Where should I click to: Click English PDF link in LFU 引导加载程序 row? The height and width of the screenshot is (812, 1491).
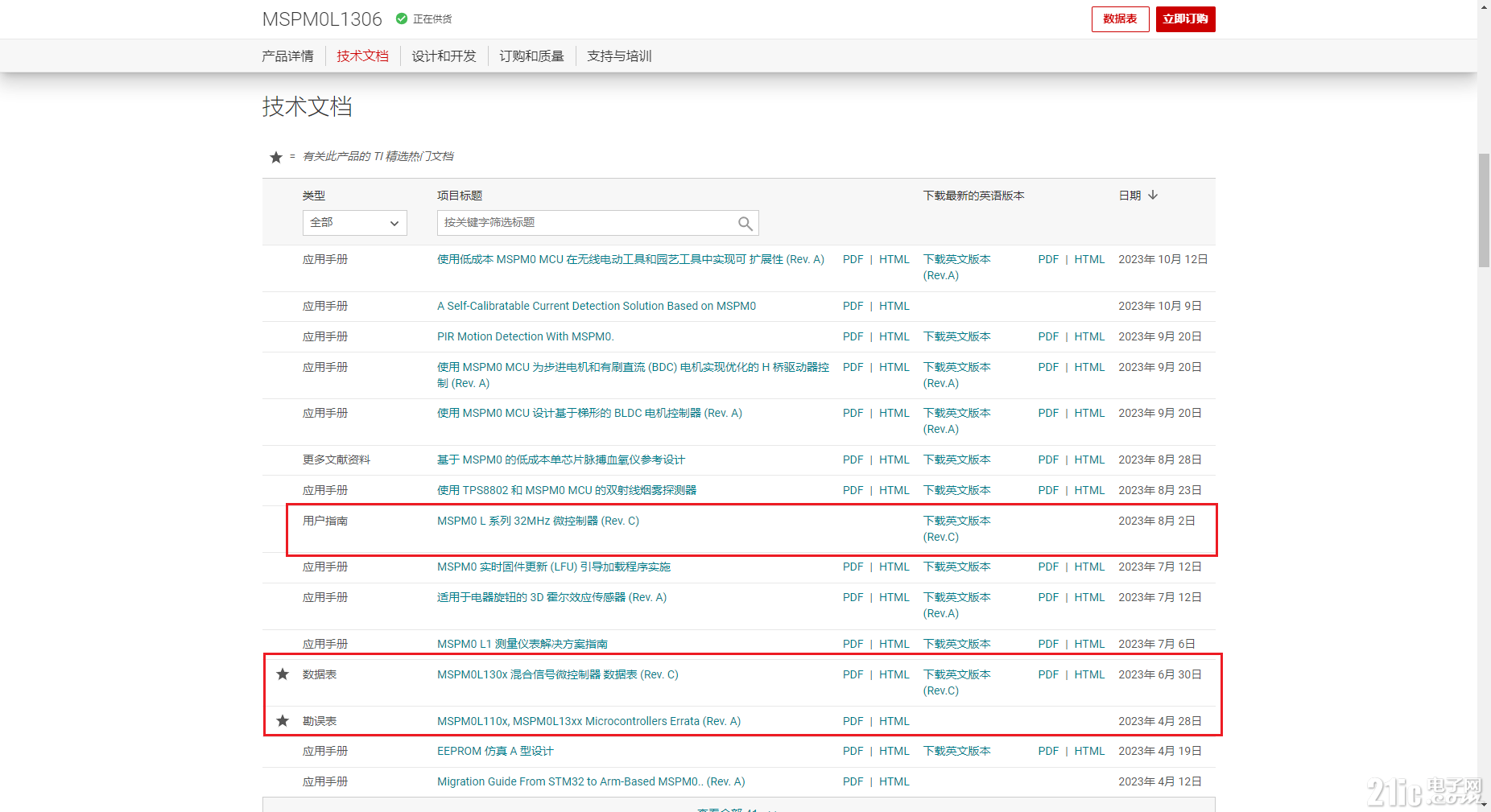tap(1048, 567)
